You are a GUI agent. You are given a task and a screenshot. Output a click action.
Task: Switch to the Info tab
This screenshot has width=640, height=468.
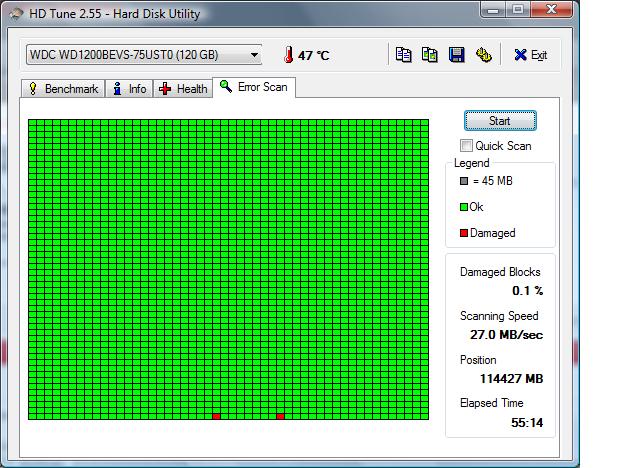(x=129, y=89)
